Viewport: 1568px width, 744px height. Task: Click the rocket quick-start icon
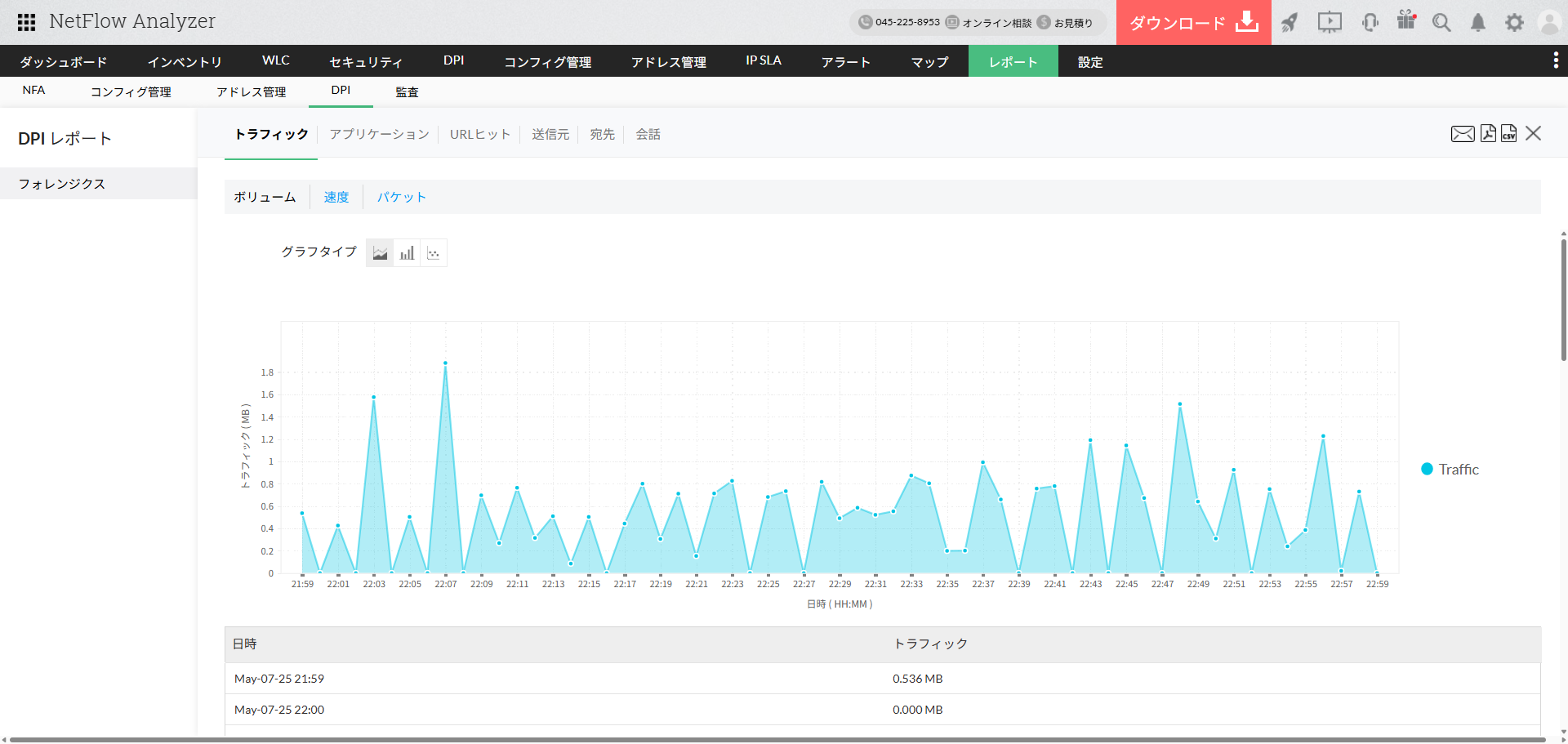pyautogui.click(x=1290, y=22)
